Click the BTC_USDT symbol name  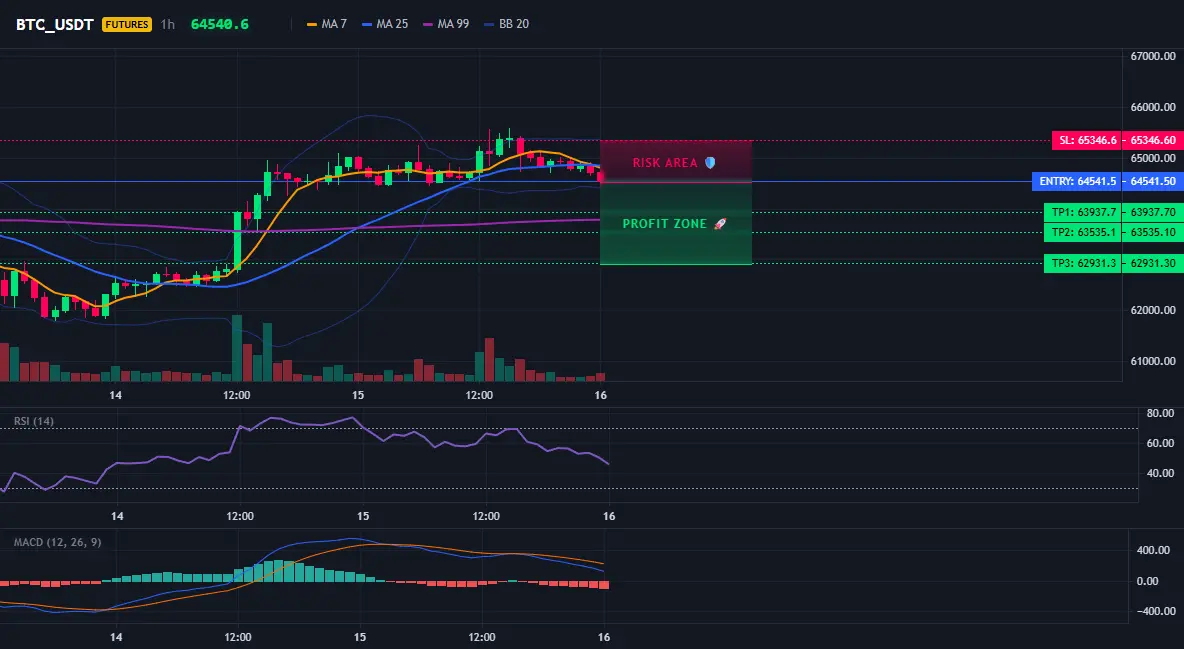[x=54, y=24]
